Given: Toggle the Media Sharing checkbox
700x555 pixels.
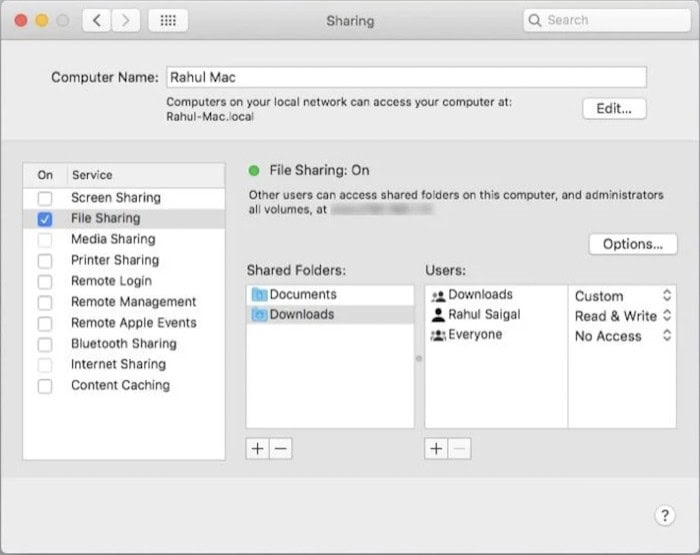Looking at the screenshot, I should (45, 240).
